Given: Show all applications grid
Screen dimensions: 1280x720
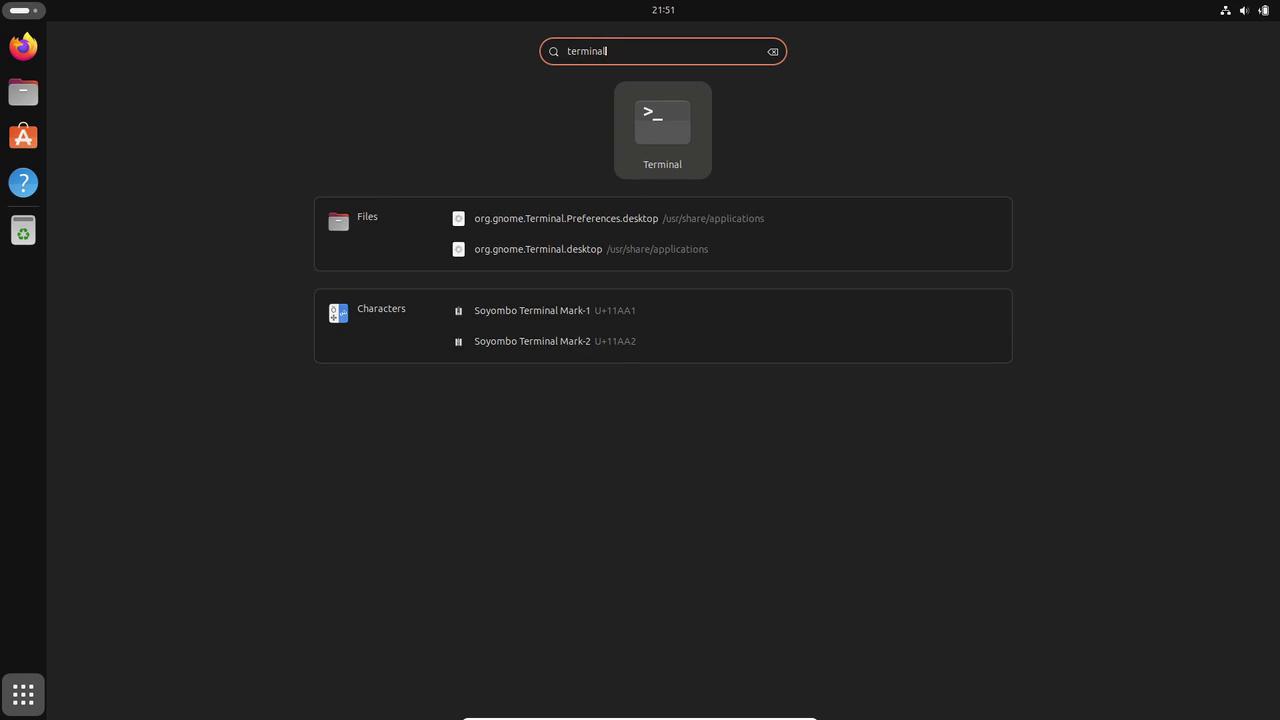Looking at the screenshot, I should point(23,694).
